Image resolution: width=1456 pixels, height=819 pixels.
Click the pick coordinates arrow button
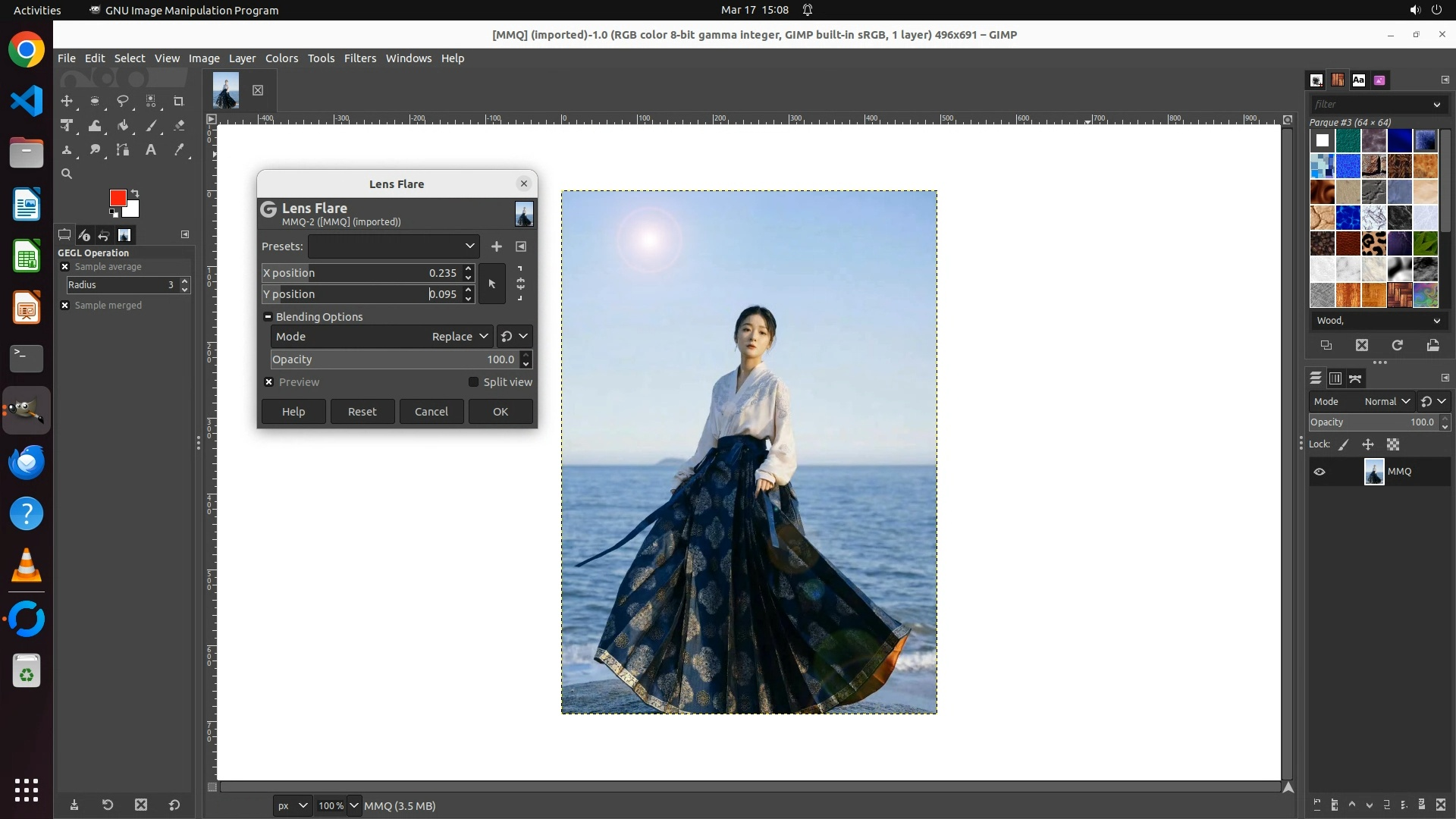point(492,284)
